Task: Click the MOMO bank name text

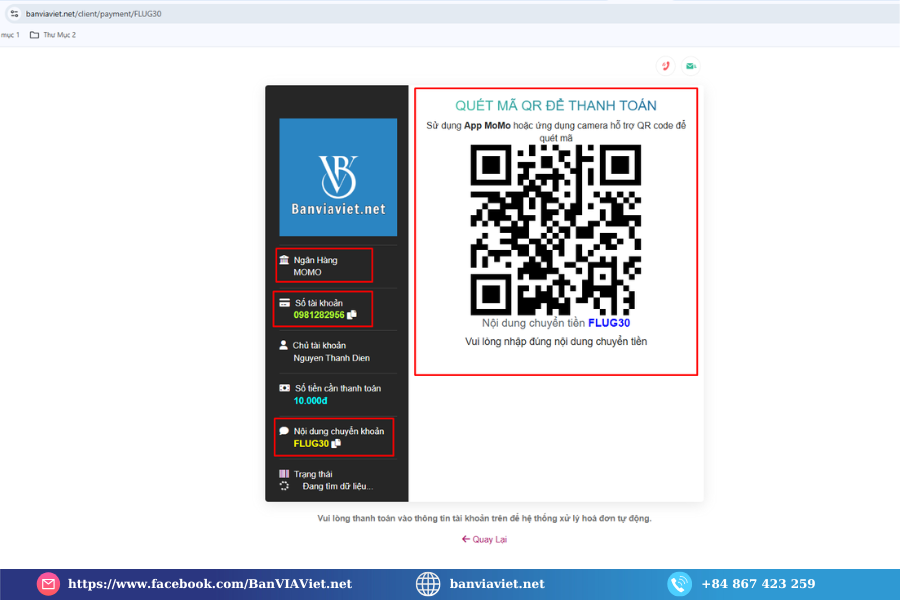Action: 308,272
